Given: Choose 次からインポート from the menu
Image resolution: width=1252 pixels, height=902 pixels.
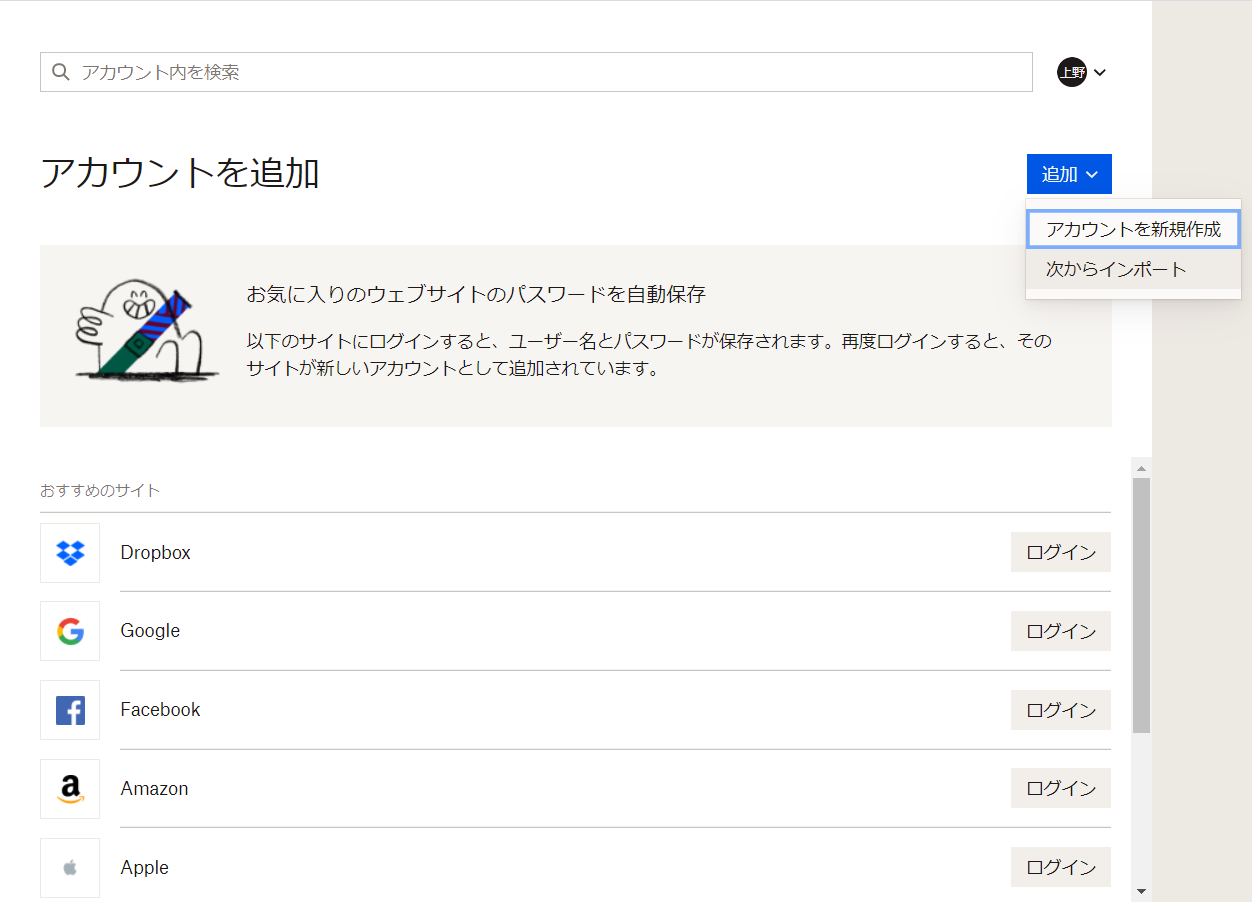Looking at the screenshot, I should 1133,269.
